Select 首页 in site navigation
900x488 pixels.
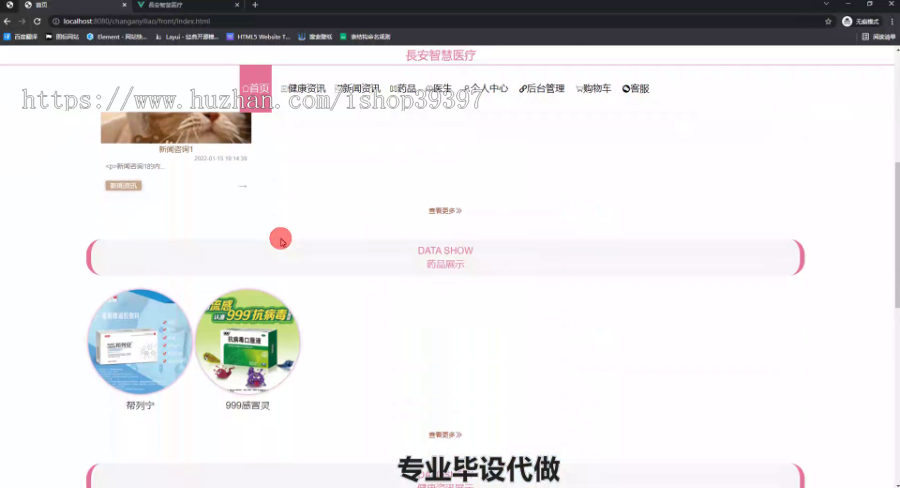[x=255, y=88]
